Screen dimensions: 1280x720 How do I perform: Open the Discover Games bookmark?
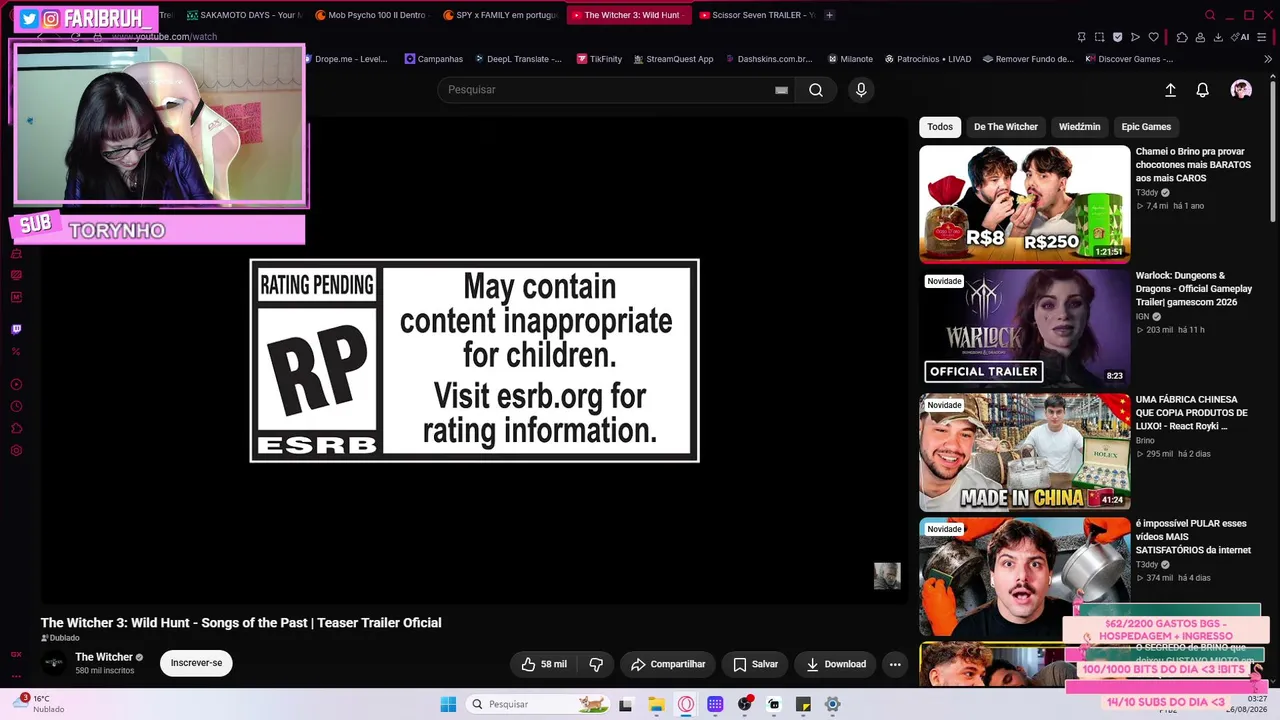point(1129,59)
